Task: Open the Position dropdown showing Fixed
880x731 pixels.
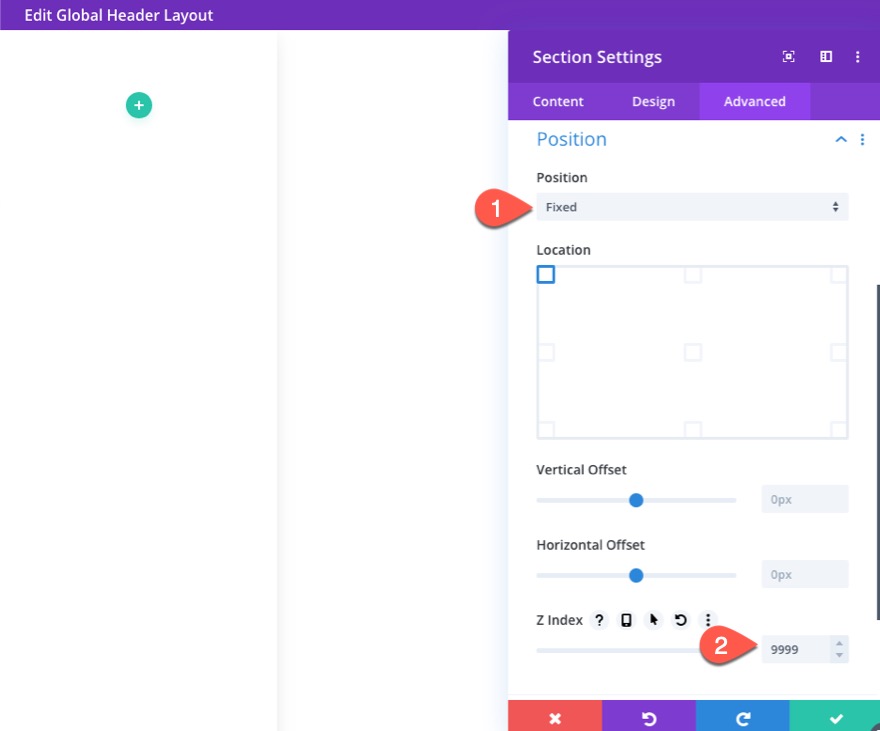Action: tap(692, 207)
